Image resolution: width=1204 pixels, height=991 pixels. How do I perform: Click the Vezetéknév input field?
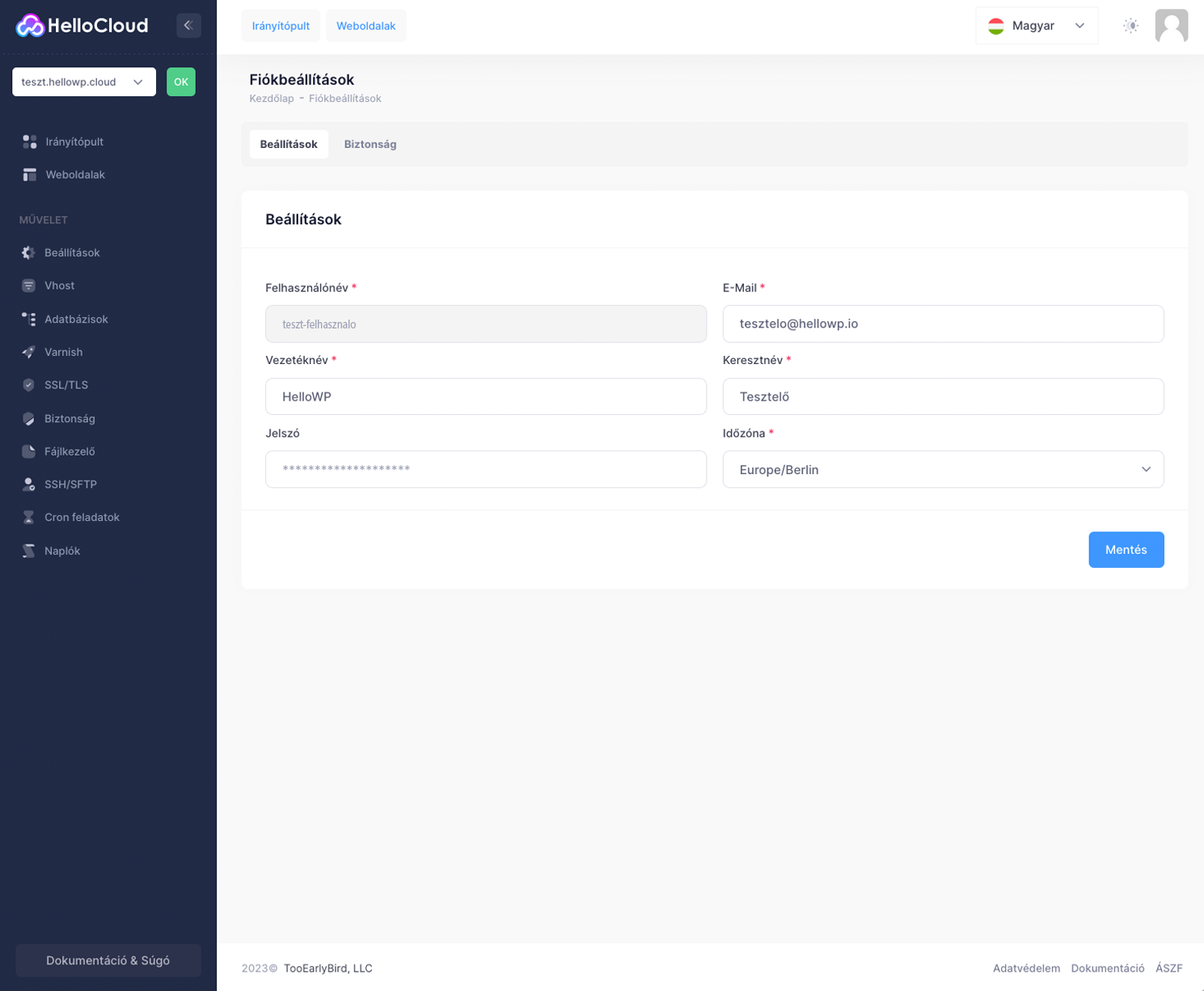[486, 396]
